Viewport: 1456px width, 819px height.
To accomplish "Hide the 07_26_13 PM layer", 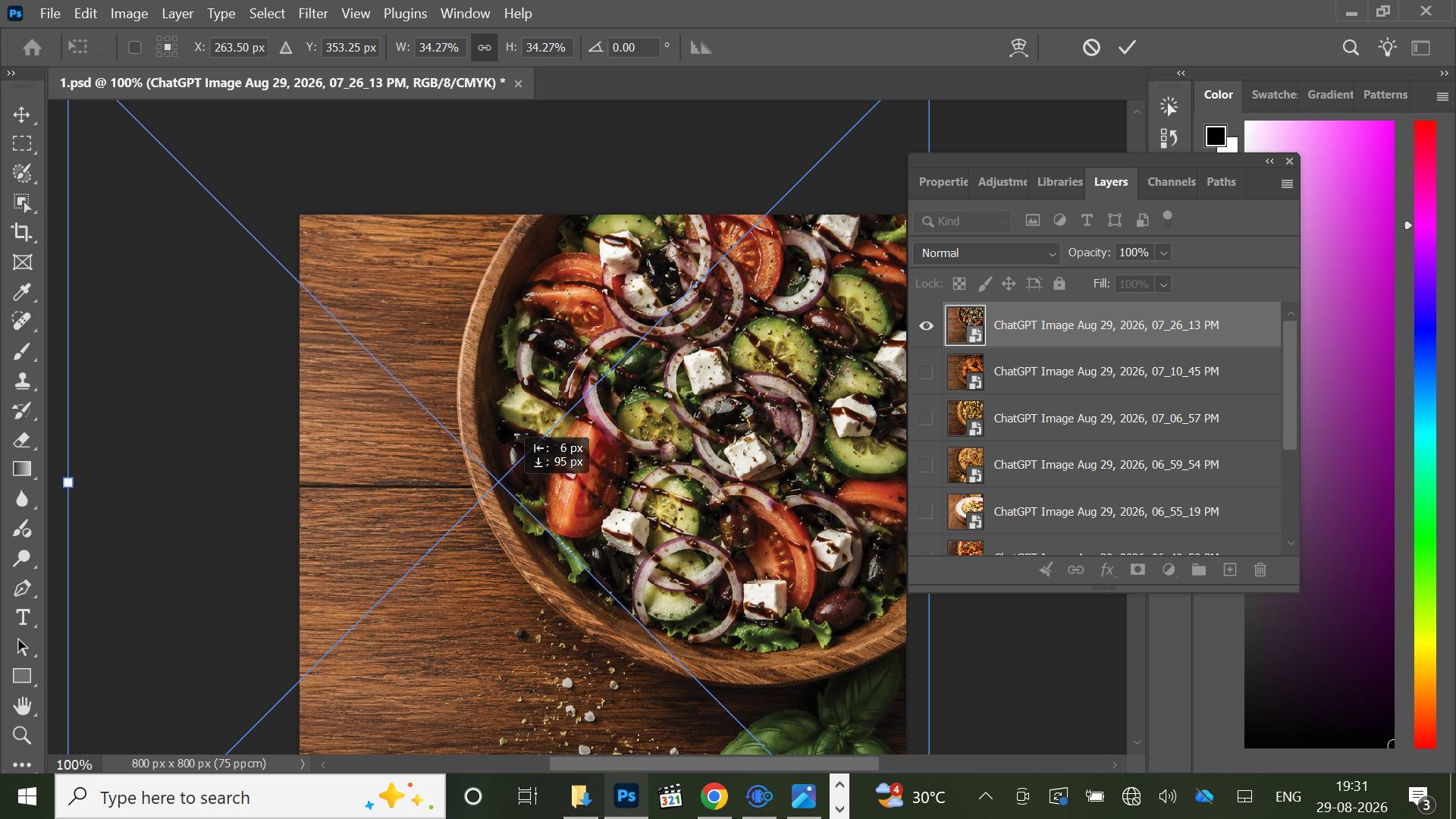I will pyautogui.click(x=926, y=325).
